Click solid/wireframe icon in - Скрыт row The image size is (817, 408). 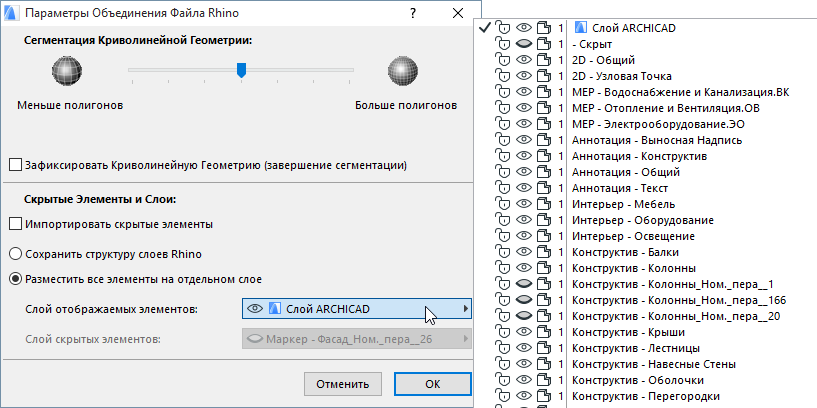coord(544,44)
